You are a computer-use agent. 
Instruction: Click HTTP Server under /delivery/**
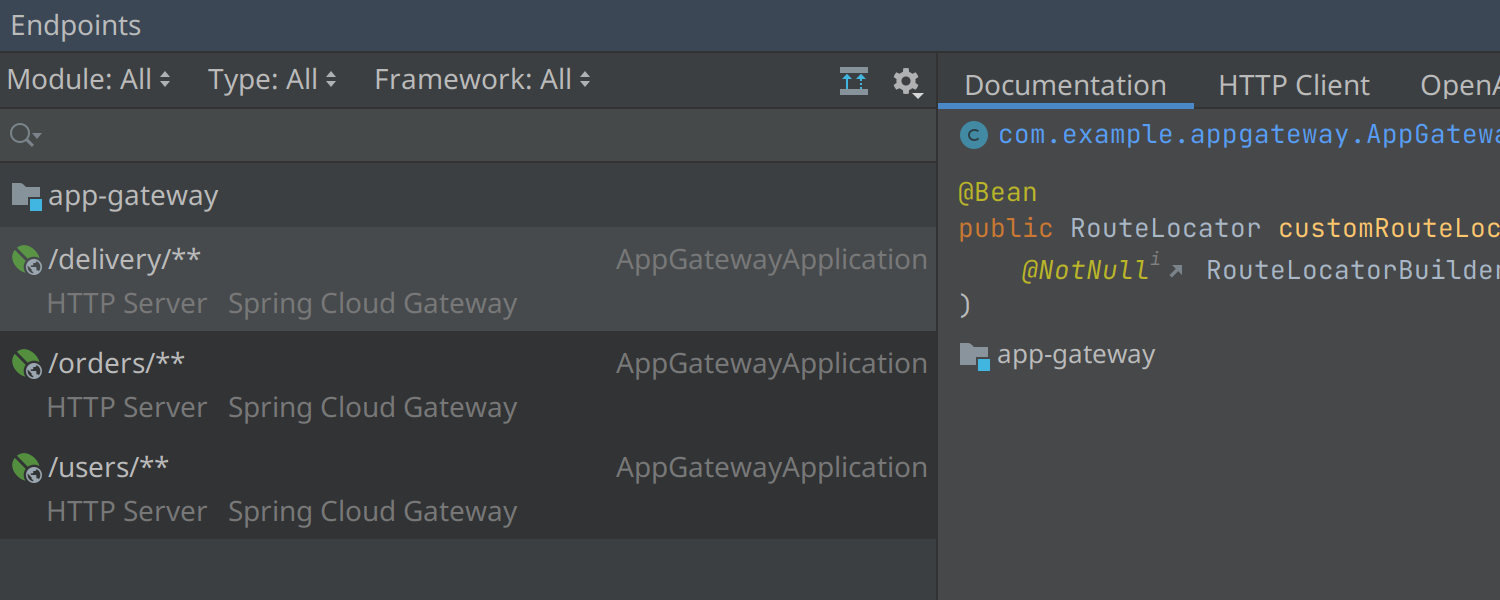(127, 303)
